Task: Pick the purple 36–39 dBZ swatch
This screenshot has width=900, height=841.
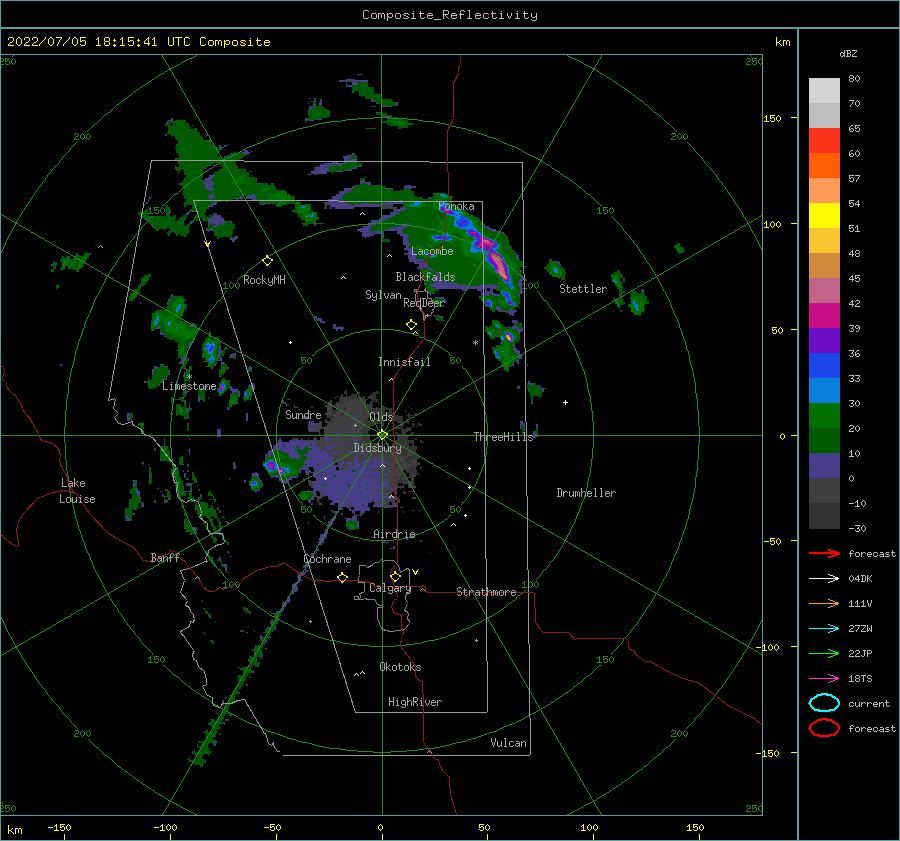Action: pos(824,340)
